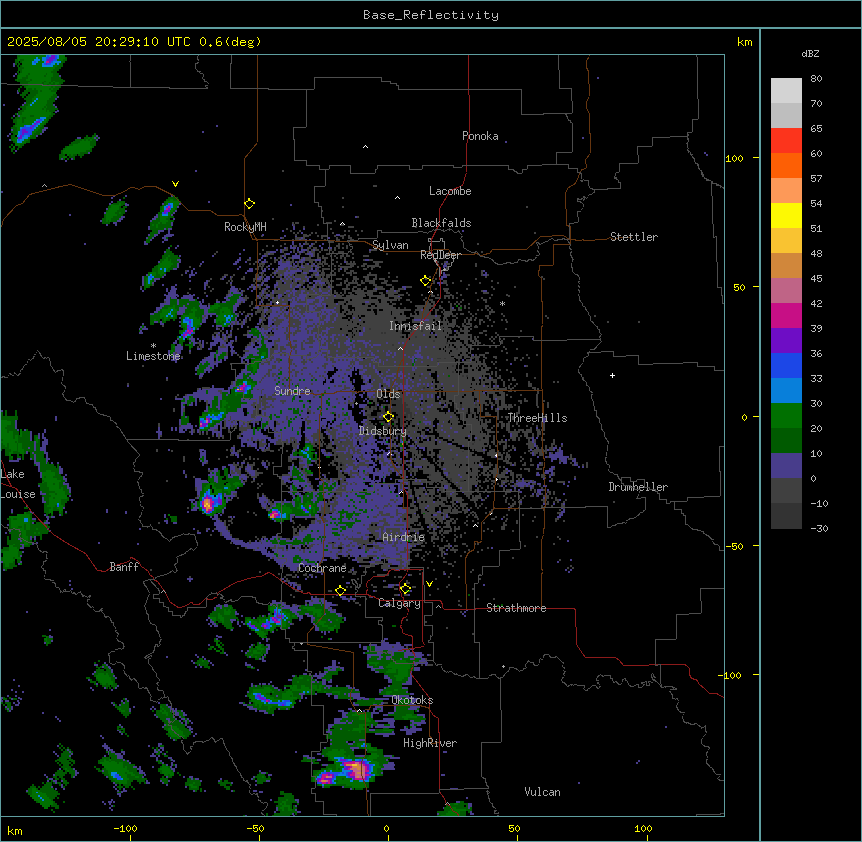
Task: Pick the green 20-30 dBZ legend swatch
Action: tap(786, 416)
